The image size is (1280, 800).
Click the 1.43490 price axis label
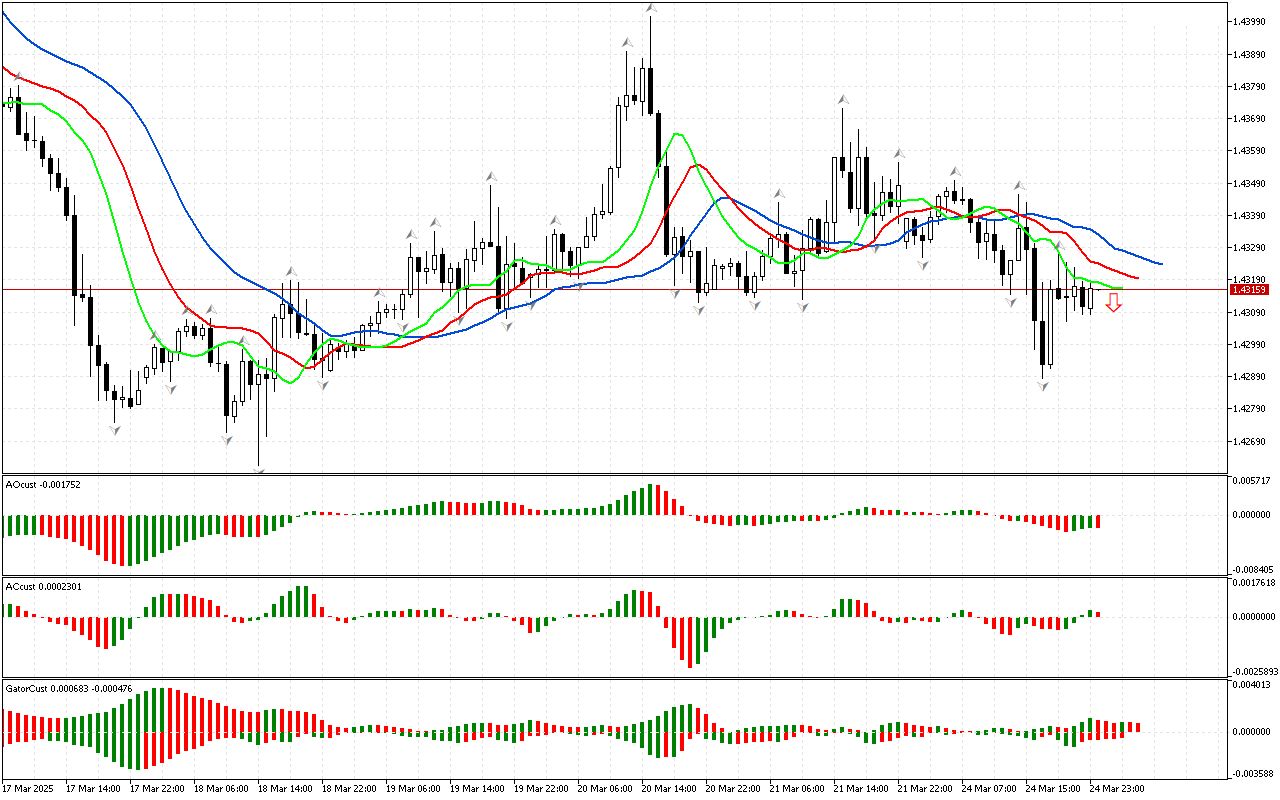1251,184
